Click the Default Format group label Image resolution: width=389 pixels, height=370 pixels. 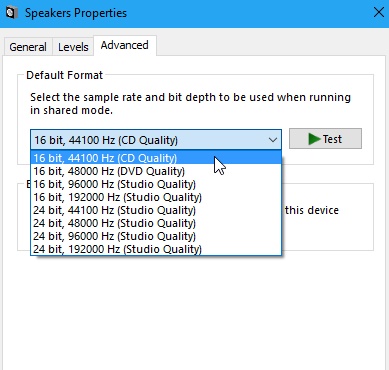tap(64, 75)
